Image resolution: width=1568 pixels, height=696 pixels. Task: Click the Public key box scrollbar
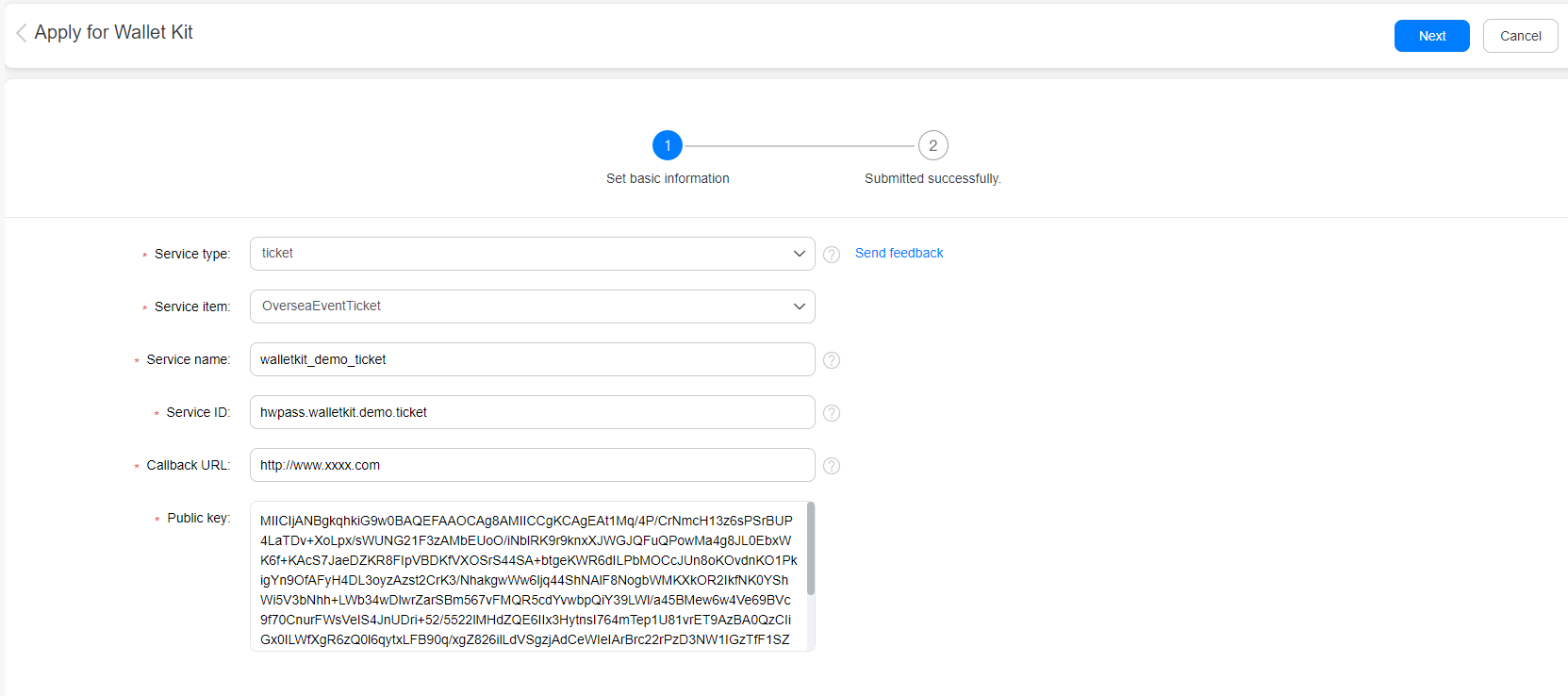click(x=811, y=549)
